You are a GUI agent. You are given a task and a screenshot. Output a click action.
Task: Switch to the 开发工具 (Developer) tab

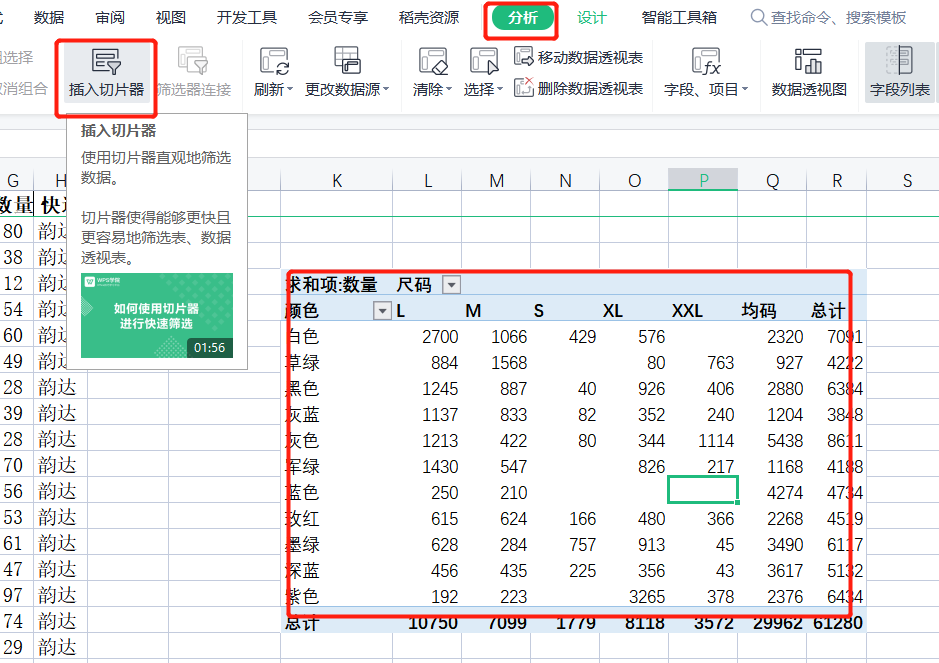[247, 18]
